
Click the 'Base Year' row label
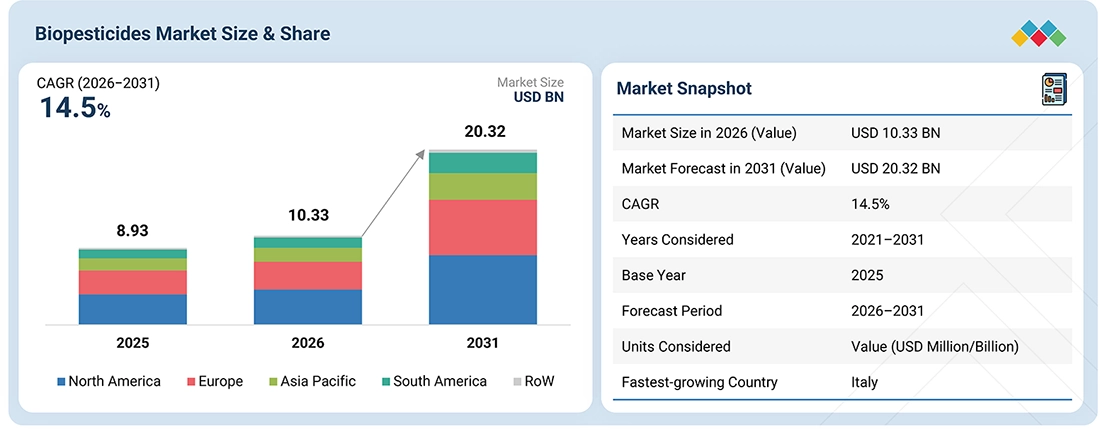(x=654, y=275)
